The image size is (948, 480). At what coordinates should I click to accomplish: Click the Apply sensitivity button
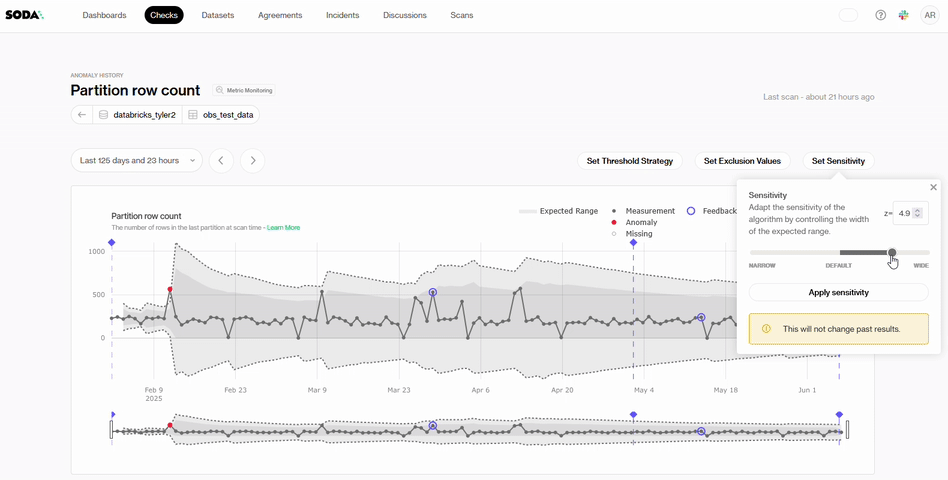[x=838, y=293]
